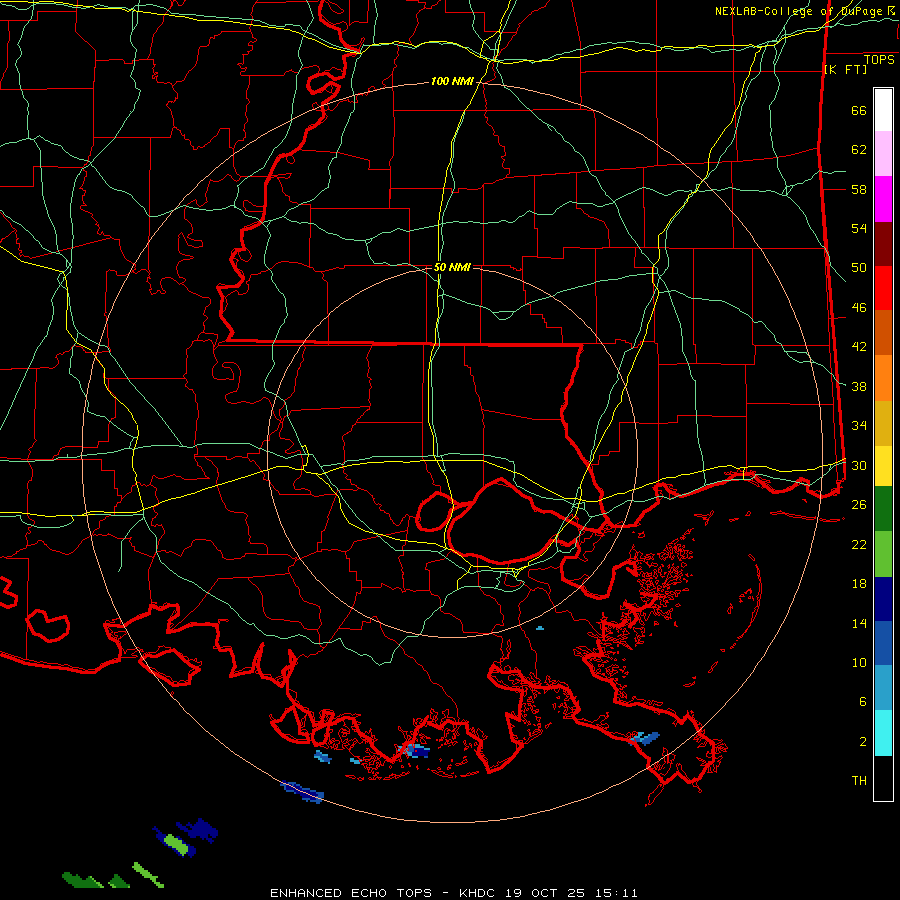Image resolution: width=900 pixels, height=900 pixels.
Task: Click the legend value 62
Action: (859, 150)
